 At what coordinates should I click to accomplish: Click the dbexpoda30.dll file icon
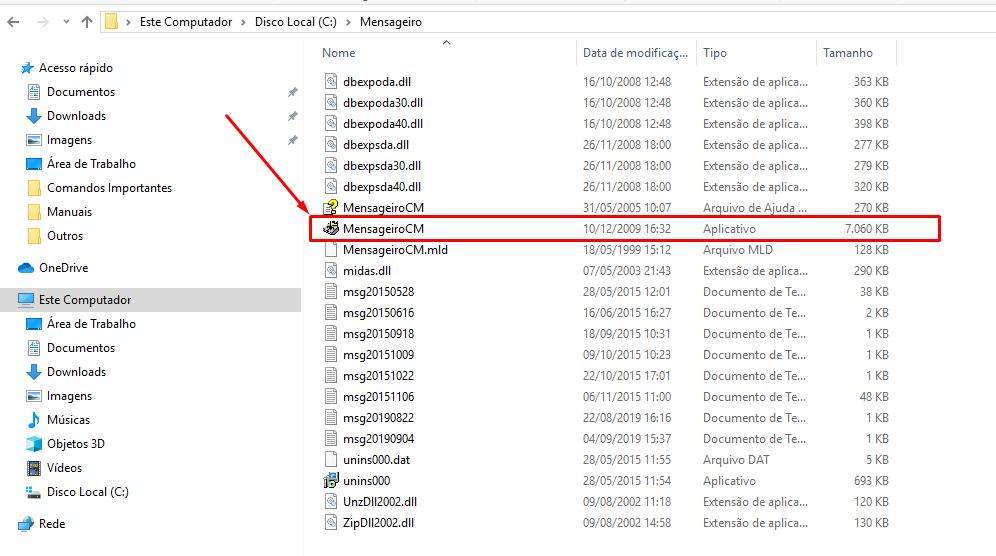pos(331,102)
